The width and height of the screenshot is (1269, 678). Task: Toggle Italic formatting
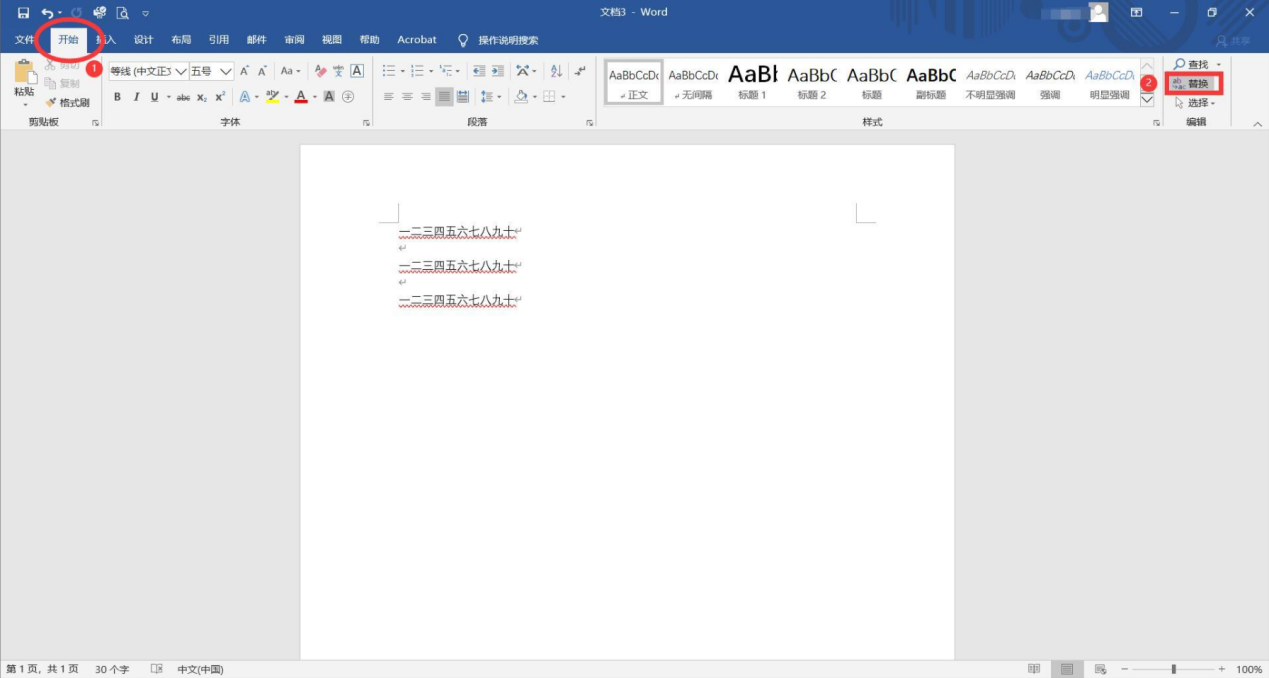pos(136,97)
